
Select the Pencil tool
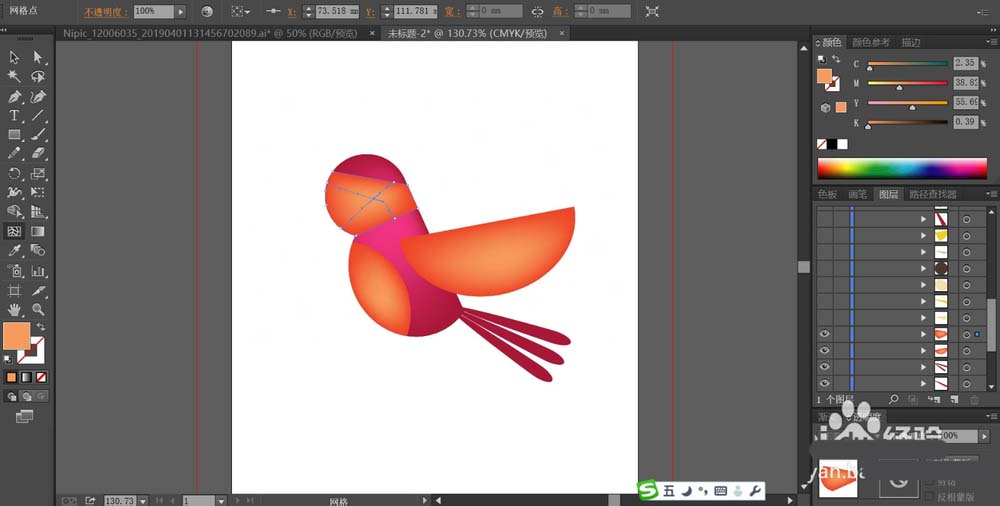tap(14, 154)
